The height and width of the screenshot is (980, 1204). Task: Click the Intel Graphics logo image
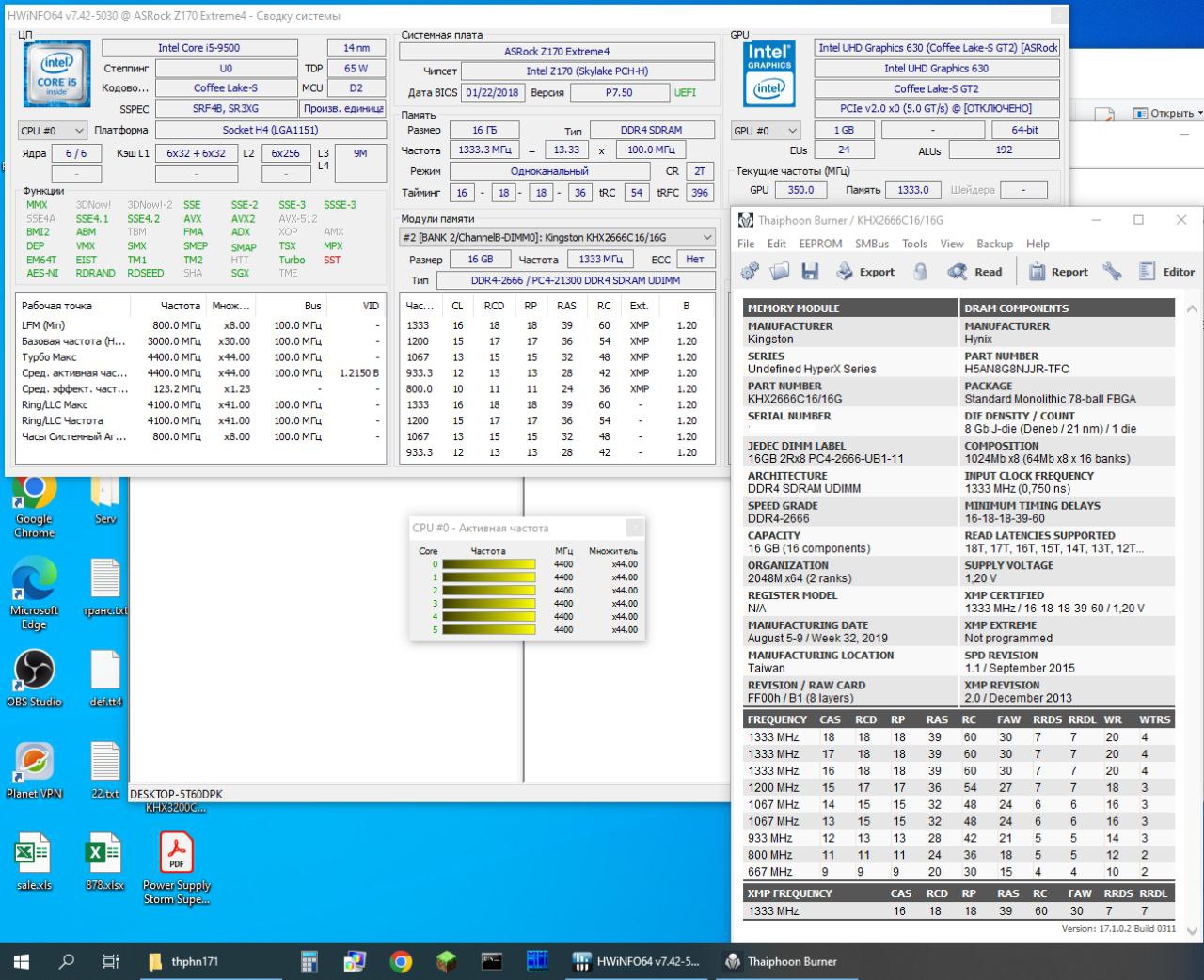click(x=769, y=73)
